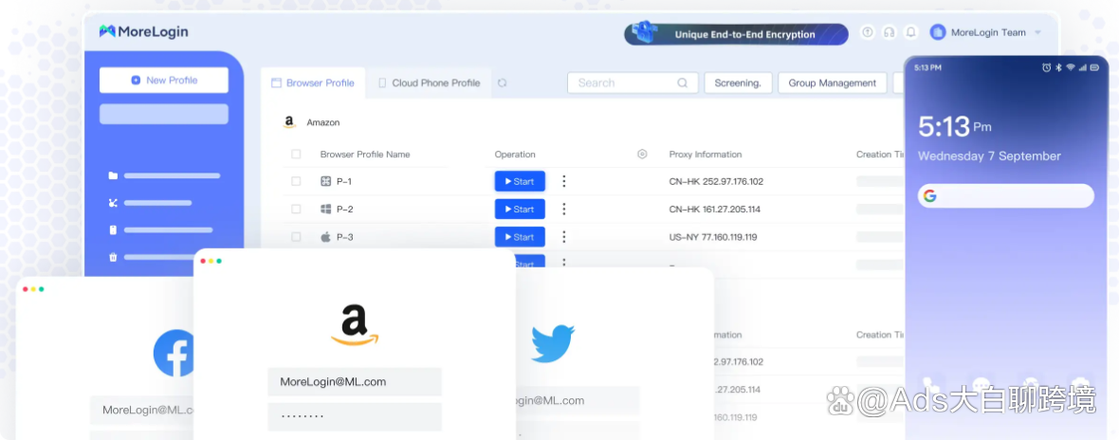
Task: Click the Apple icon for P-3
Action: pos(325,237)
